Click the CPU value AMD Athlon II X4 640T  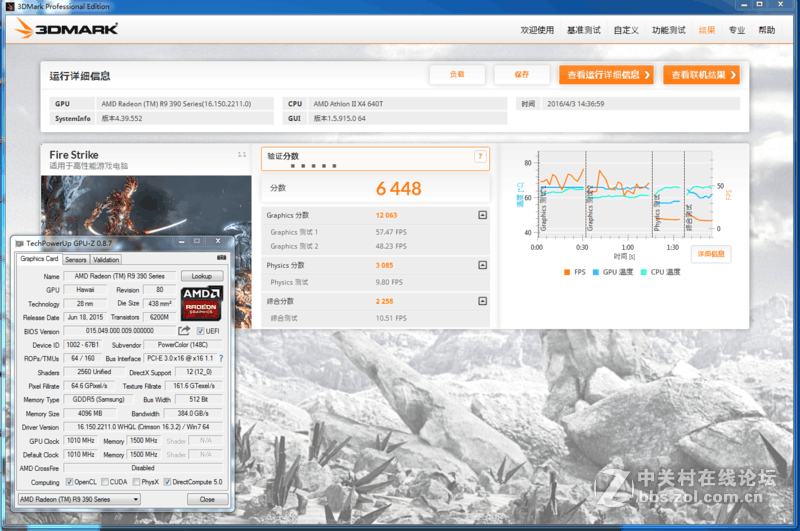tap(348, 104)
